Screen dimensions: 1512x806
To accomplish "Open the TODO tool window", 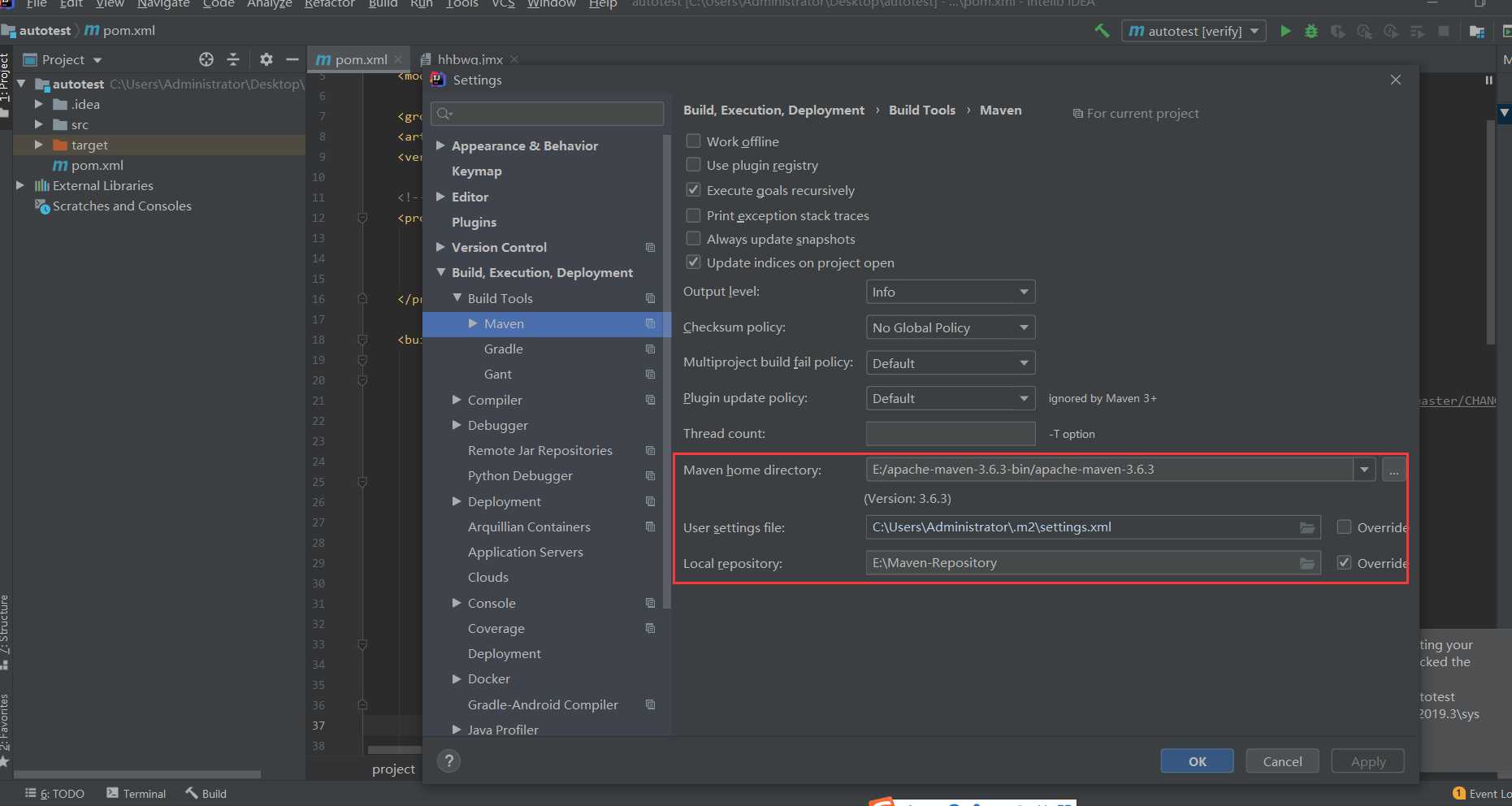I will (55, 793).
